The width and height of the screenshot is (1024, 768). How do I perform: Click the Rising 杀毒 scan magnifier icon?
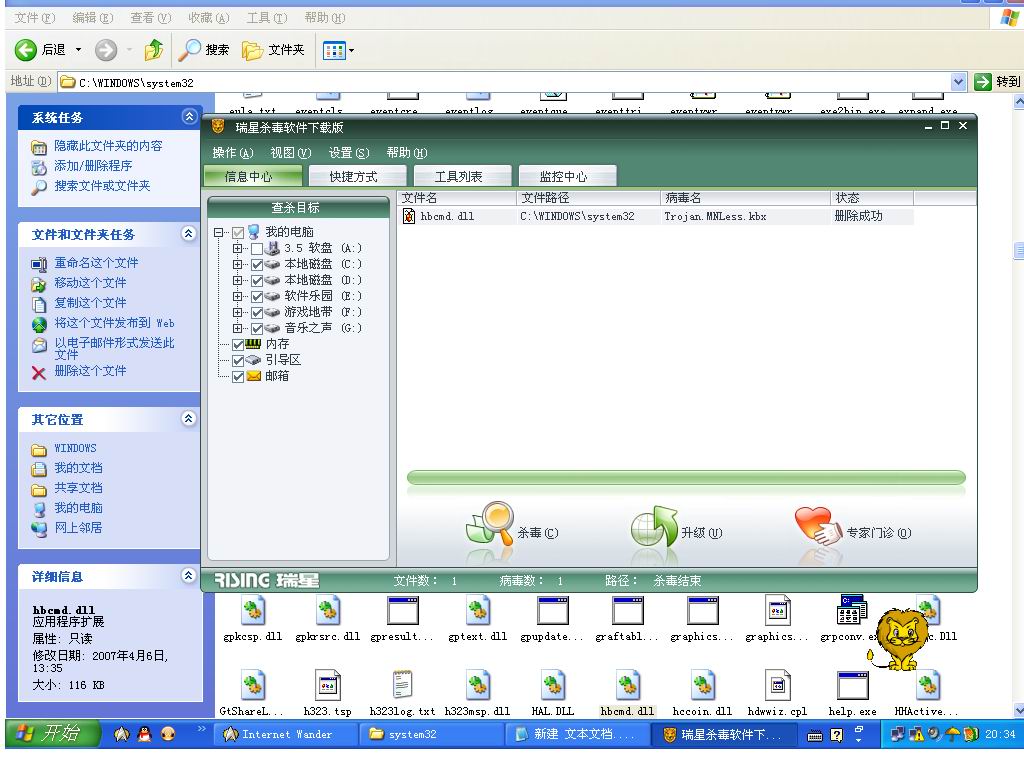tap(490, 523)
